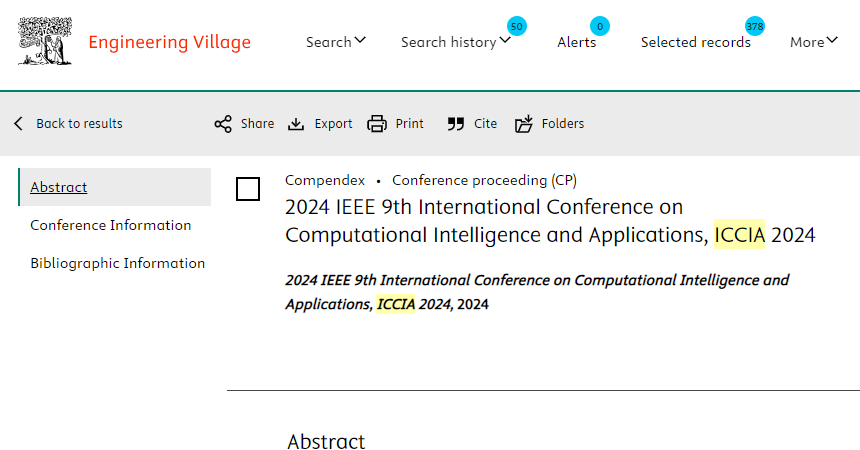This screenshot has width=860, height=450.
Task: Go back to results
Action: [79, 123]
